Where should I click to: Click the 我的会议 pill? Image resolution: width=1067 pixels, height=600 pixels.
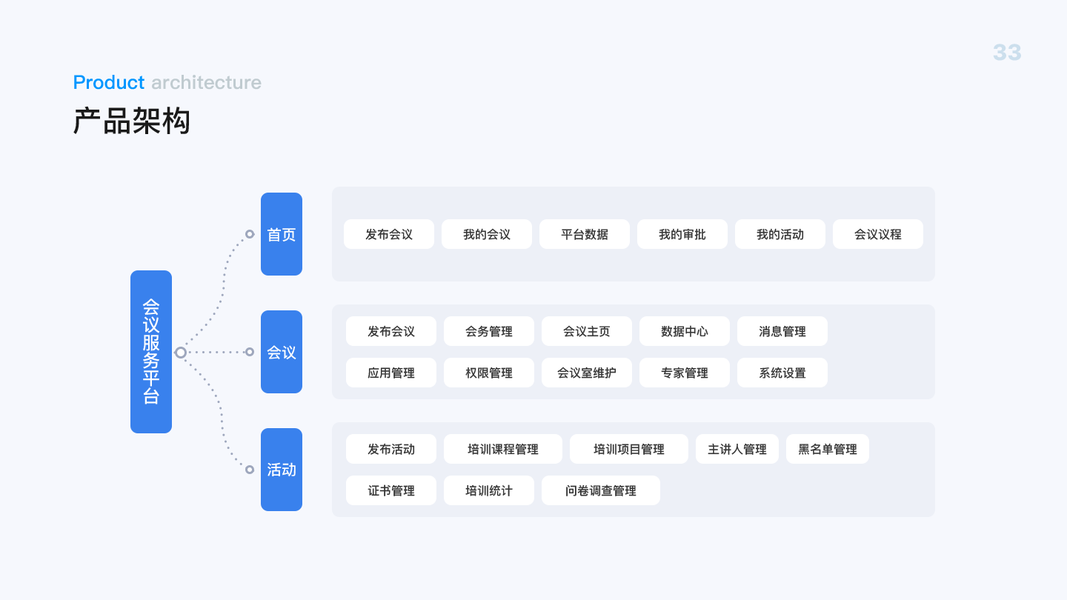click(x=487, y=234)
